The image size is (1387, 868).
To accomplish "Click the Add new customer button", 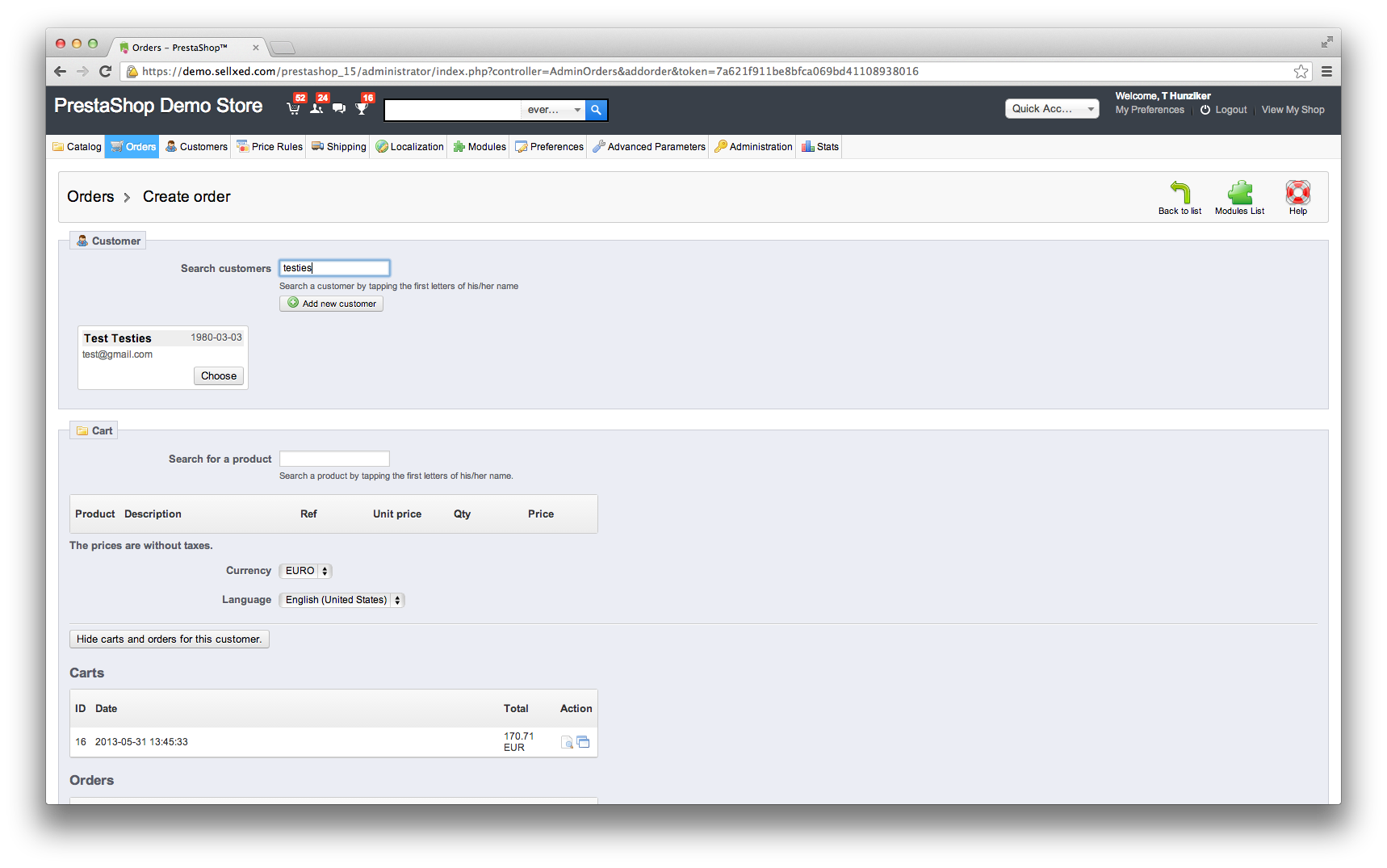I will (x=331, y=304).
